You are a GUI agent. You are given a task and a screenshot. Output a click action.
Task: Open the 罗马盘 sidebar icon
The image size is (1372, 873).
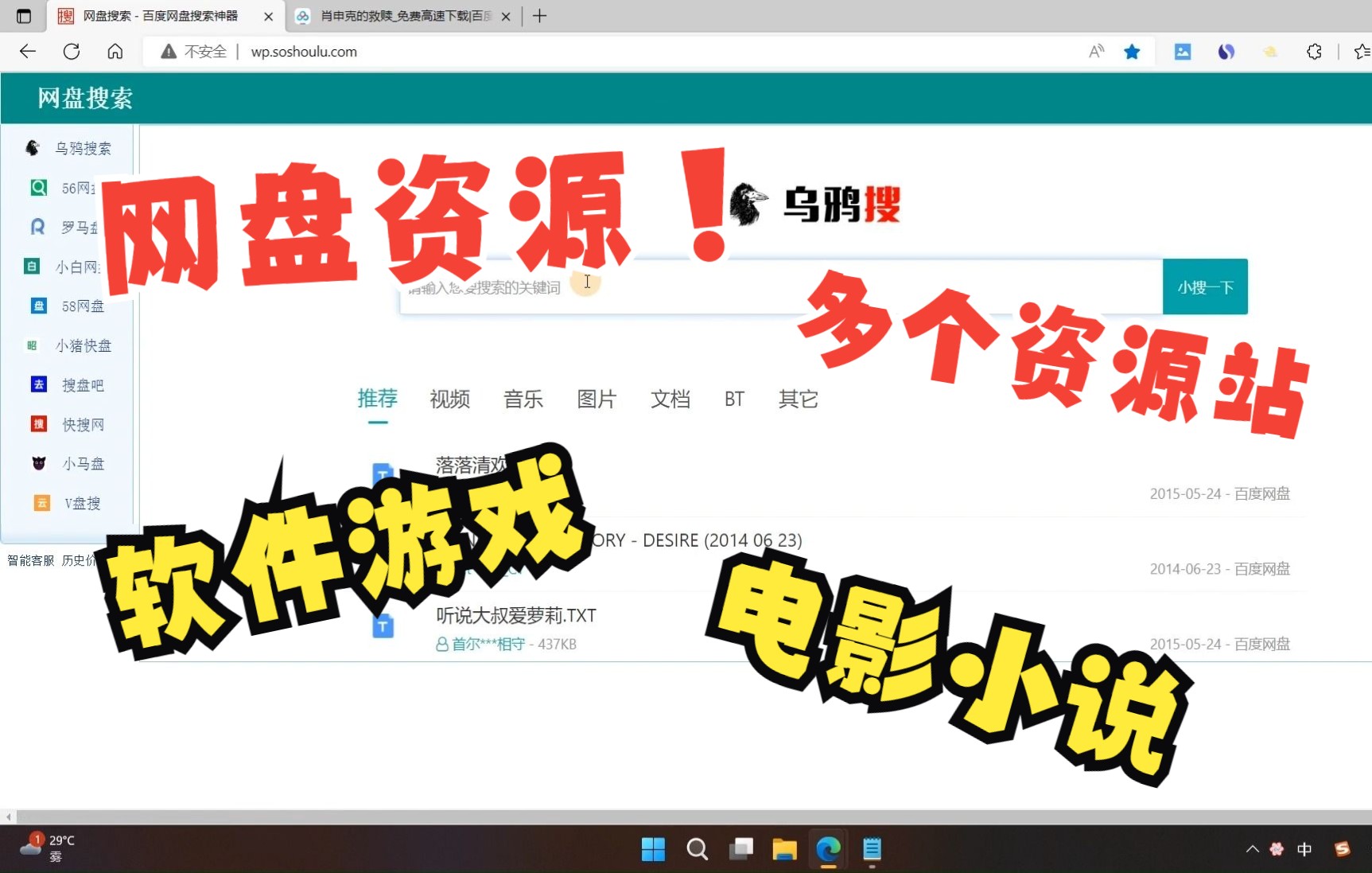[x=37, y=227]
